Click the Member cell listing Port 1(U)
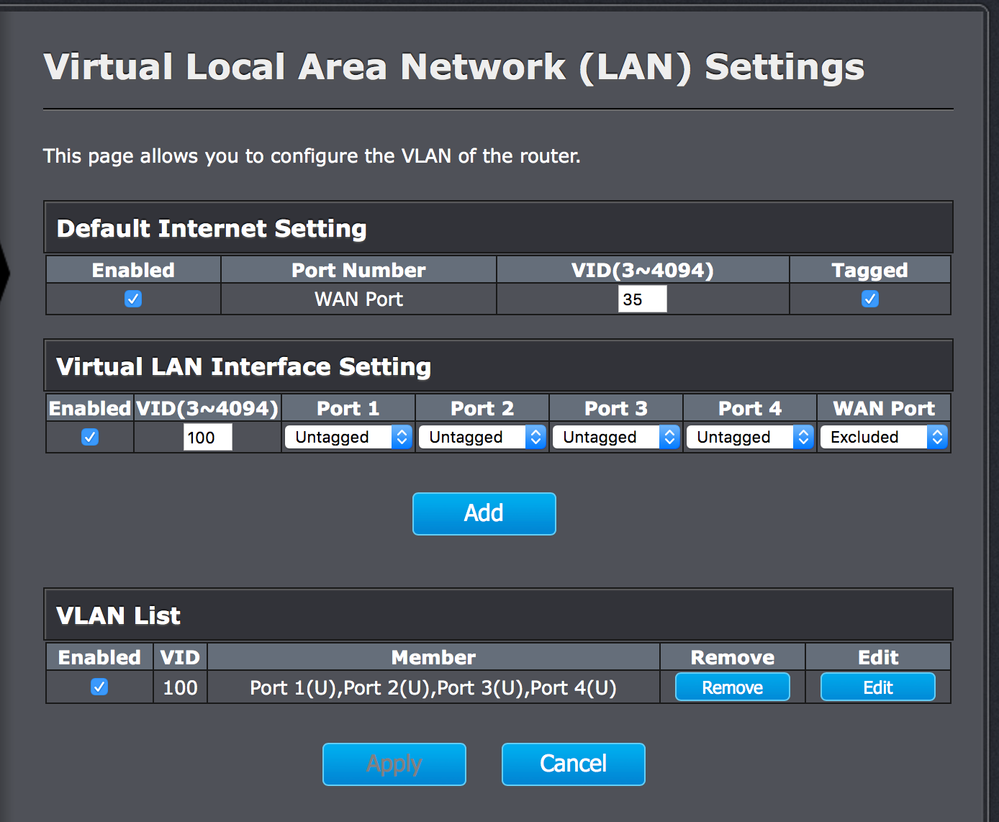 pos(433,687)
